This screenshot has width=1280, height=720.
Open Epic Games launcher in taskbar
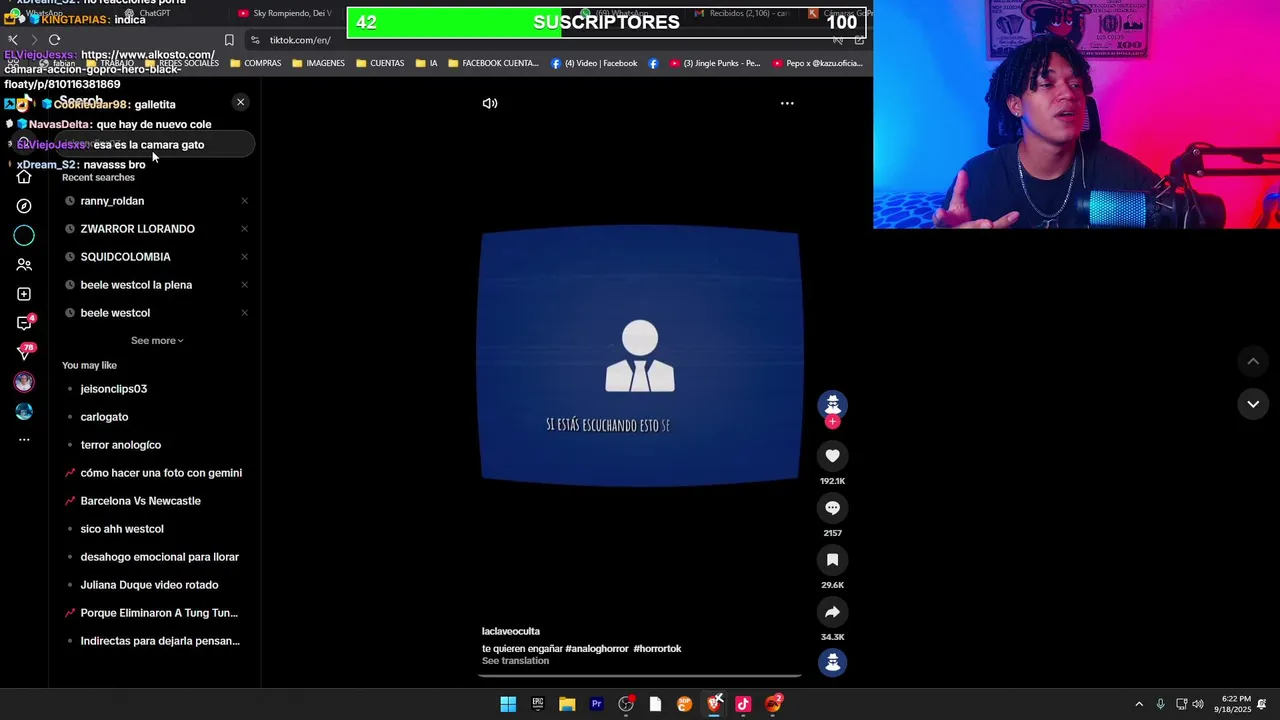click(x=537, y=704)
